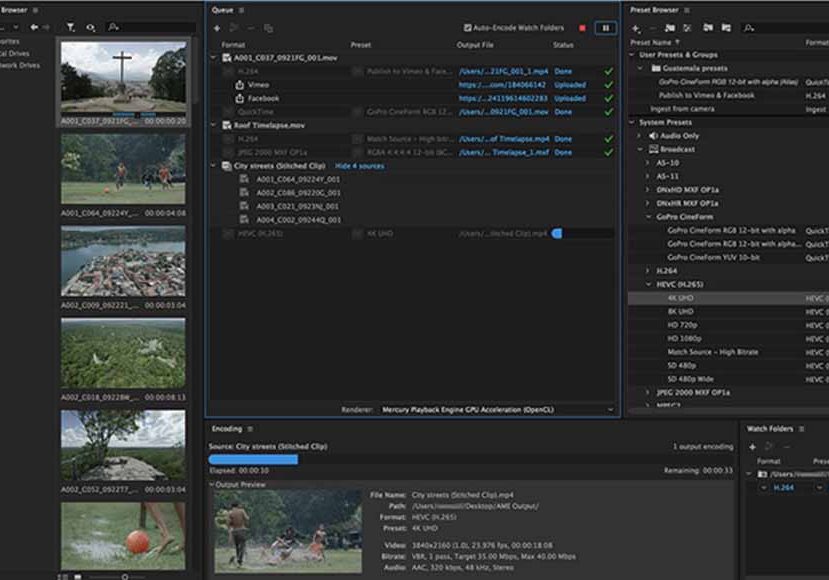829x580 pixels.
Task: Adjust the thumbnail size slider in Media Browser
Action: pyautogui.click(x=125, y=576)
